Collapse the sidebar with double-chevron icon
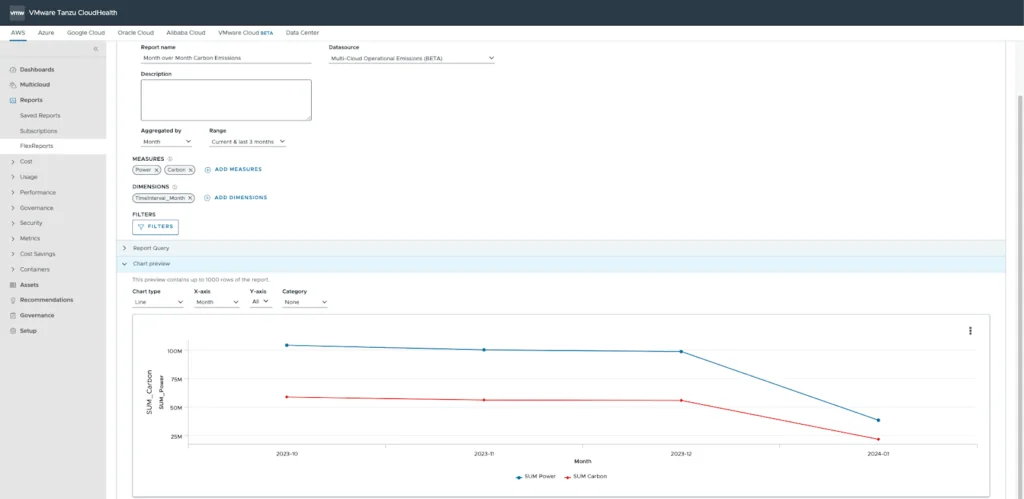1024x499 pixels. tap(96, 49)
